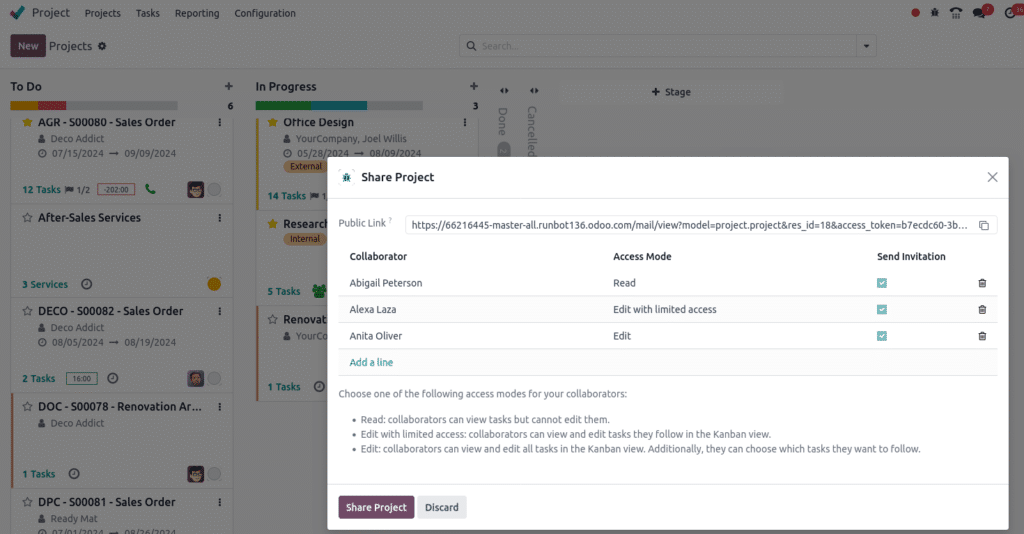
Task: Delete the Alexa Laza collaborator row
Action: 982,309
